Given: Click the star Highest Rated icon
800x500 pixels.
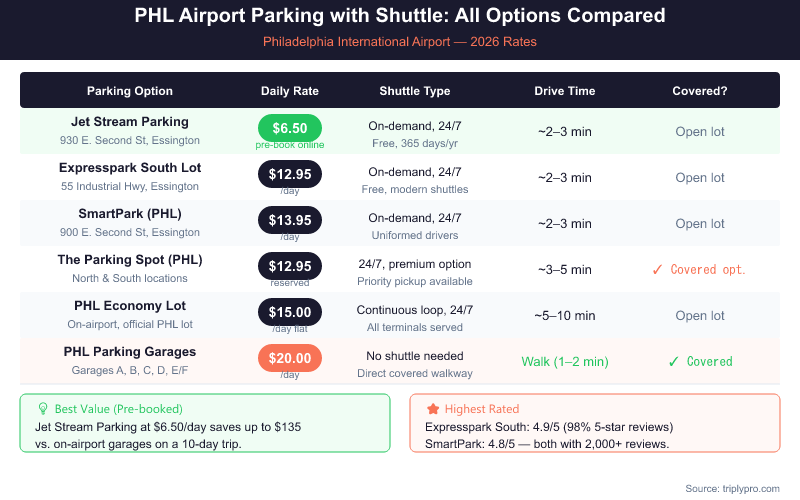Looking at the screenshot, I should [x=432, y=409].
